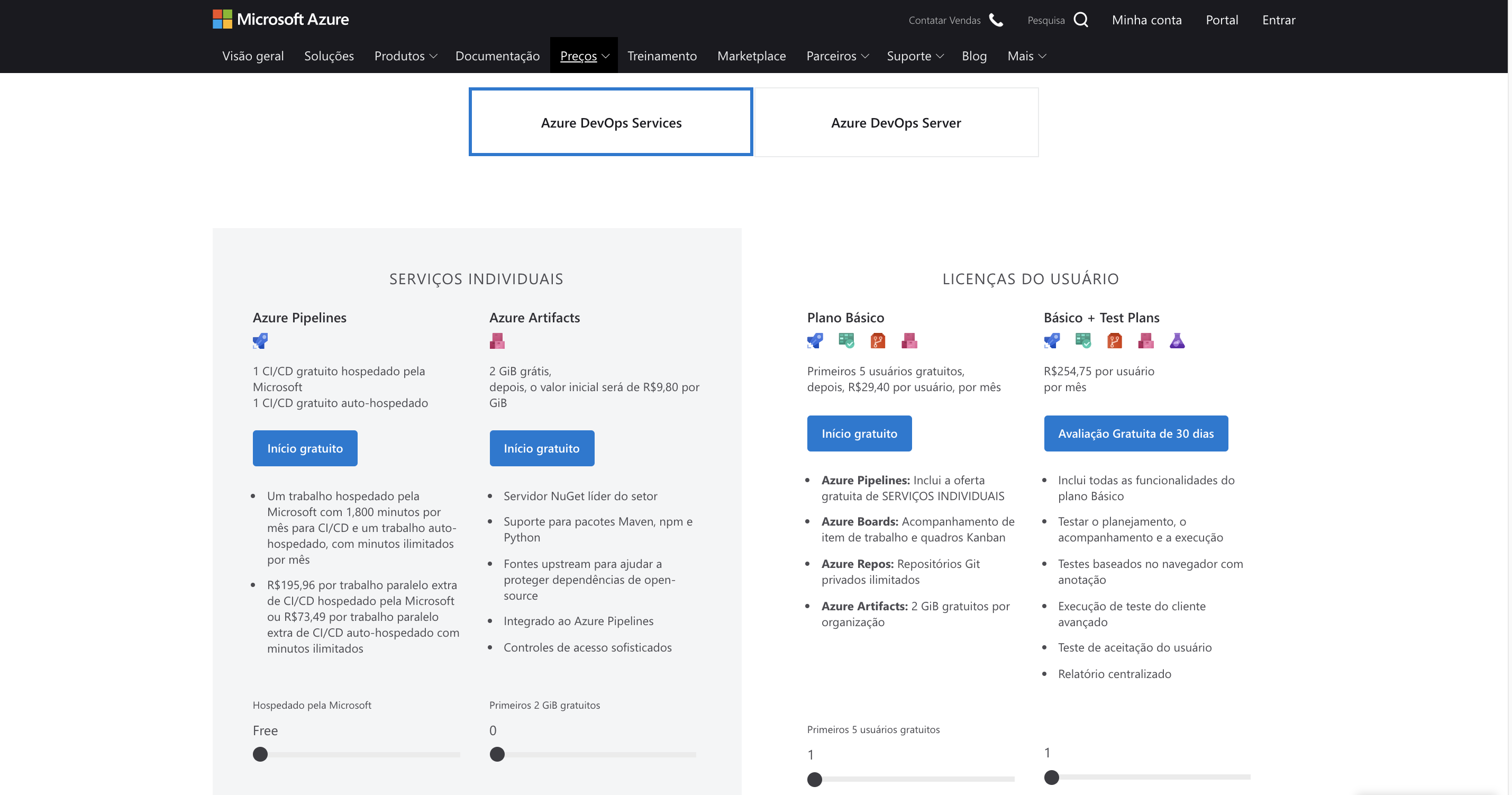
Task: Go to Treinamento in navigation
Action: click(661, 56)
